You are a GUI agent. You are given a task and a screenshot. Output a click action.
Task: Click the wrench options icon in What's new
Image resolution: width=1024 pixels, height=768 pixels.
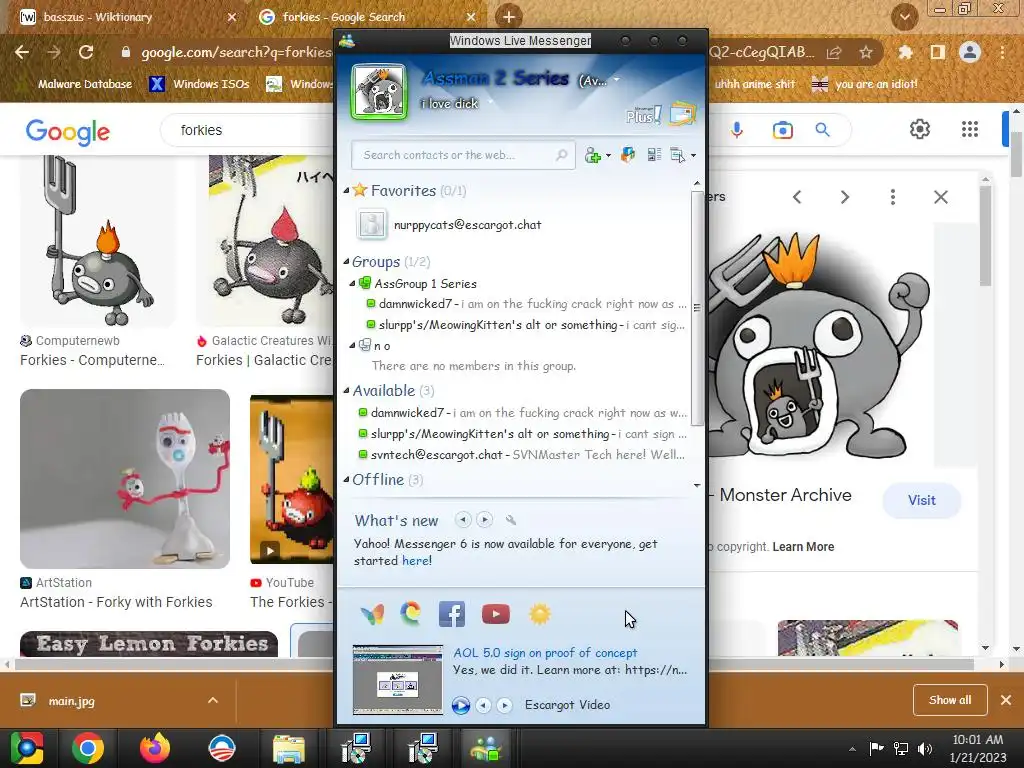[x=511, y=520]
